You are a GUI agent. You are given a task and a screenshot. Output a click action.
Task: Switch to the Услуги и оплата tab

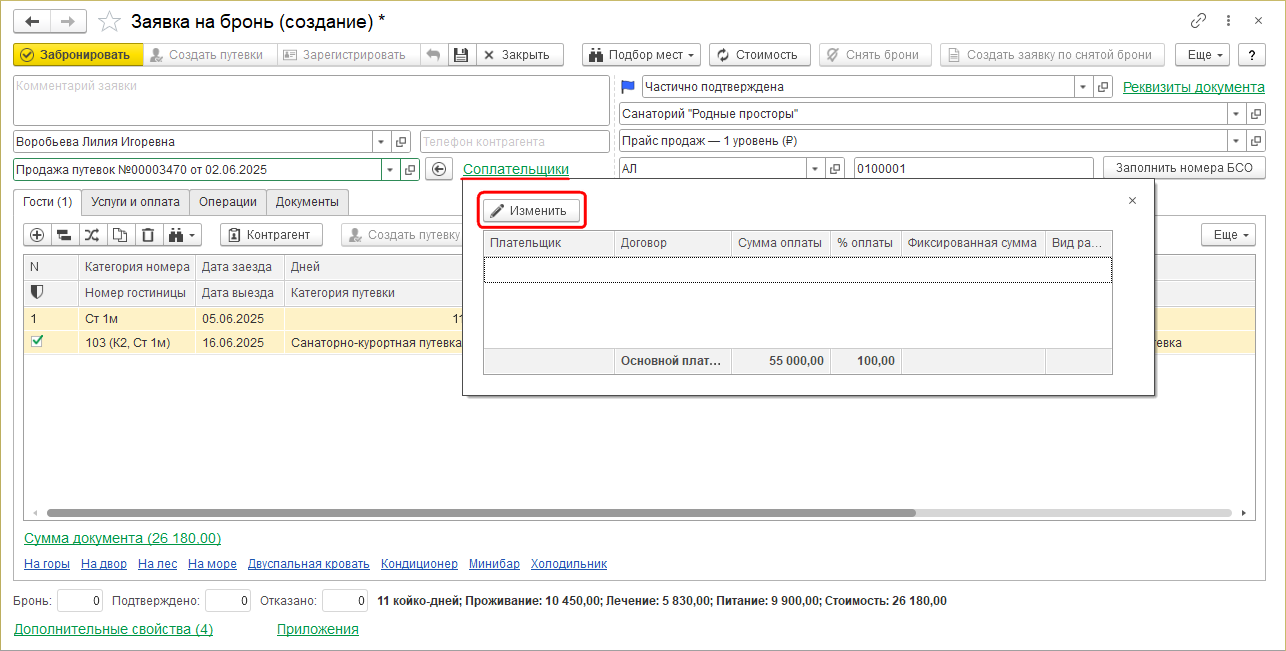coord(135,202)
